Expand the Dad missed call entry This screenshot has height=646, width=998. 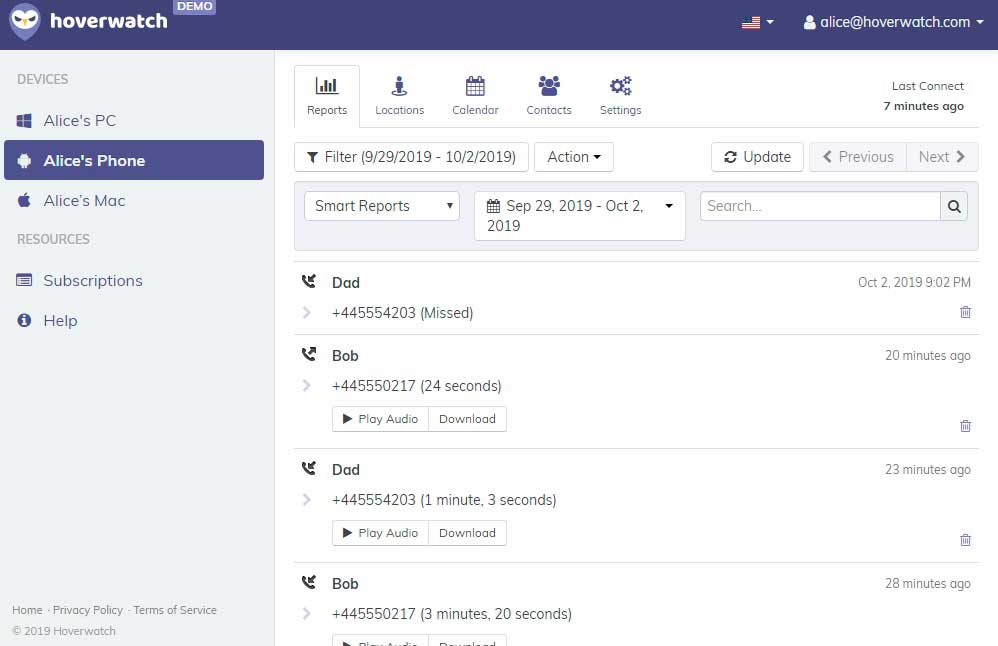coord(307,312)
